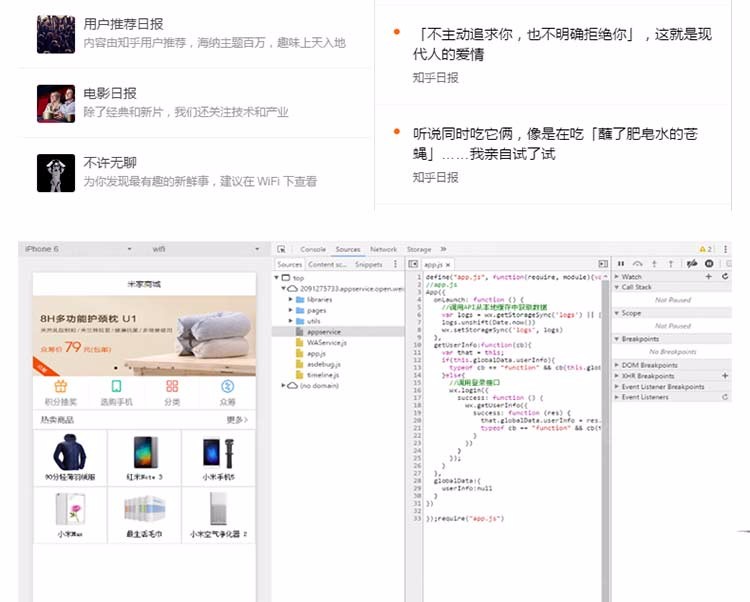Click the step over icon
The width and height of the screenshot is (750, 602).
638,263
